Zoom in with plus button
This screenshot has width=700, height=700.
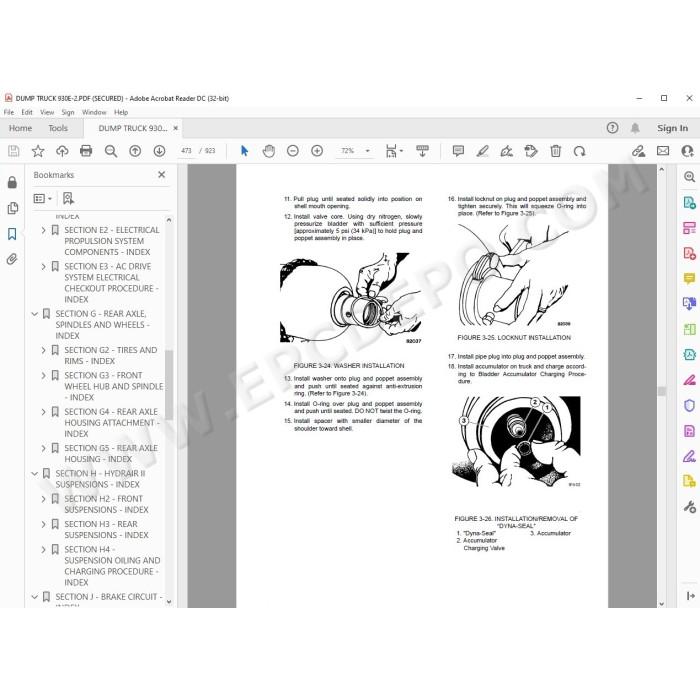(317, 151)
